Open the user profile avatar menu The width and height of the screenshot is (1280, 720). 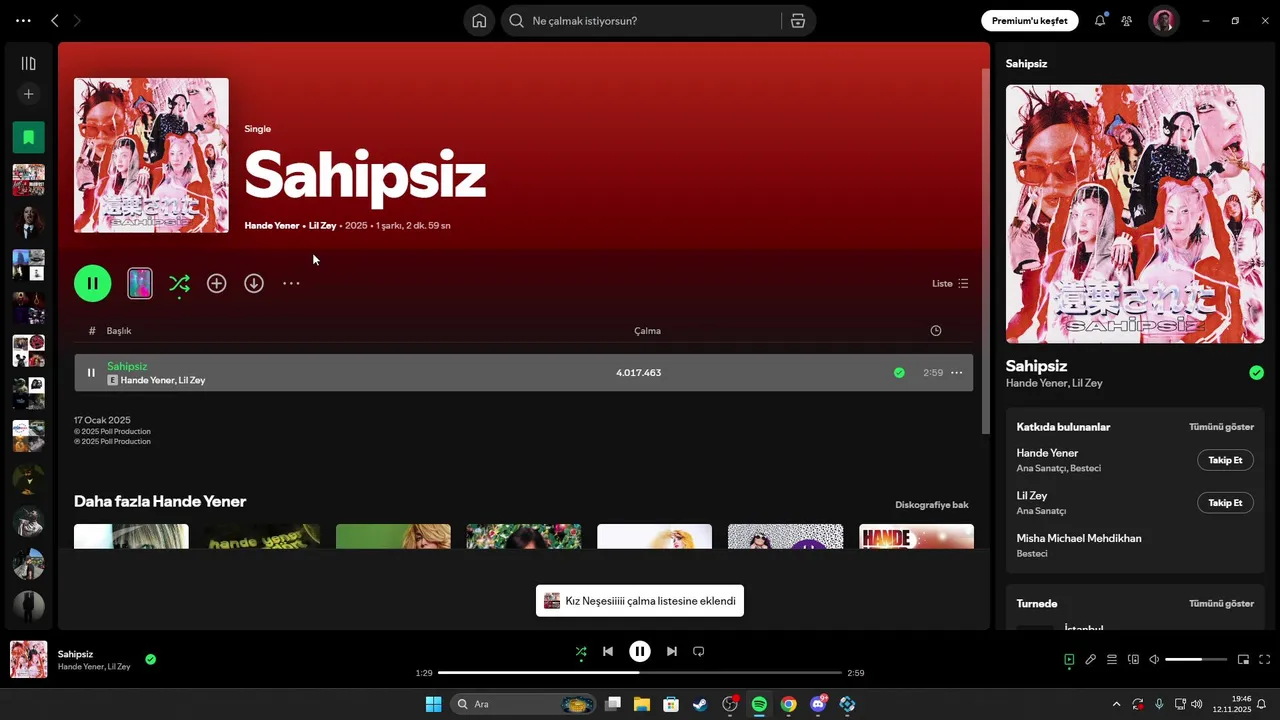coord(1163,20)
